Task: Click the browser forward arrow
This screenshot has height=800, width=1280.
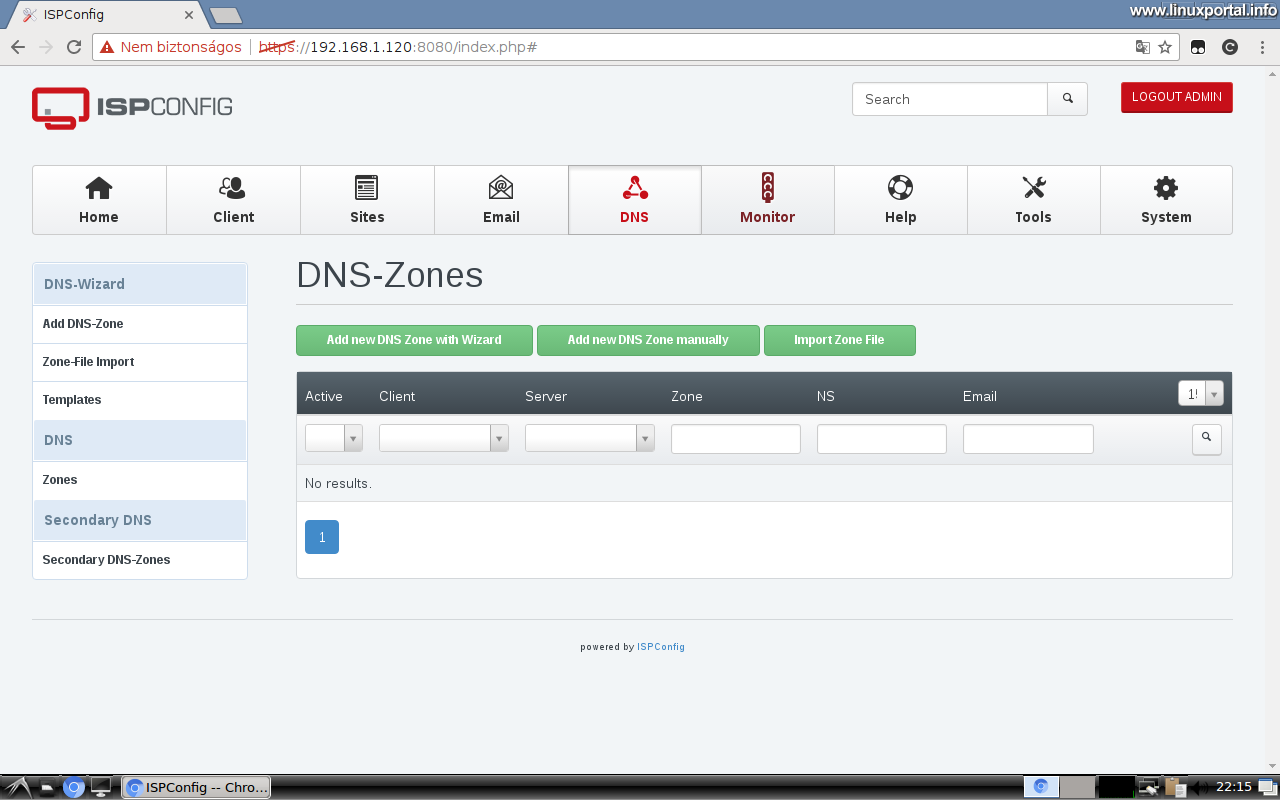Action: coord(46,47)
